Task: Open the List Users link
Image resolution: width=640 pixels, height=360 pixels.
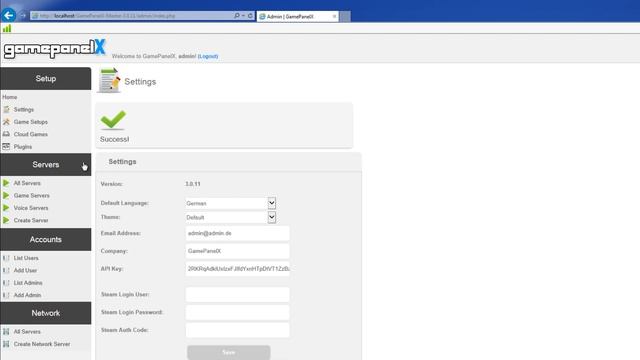Action: point(26,258)
